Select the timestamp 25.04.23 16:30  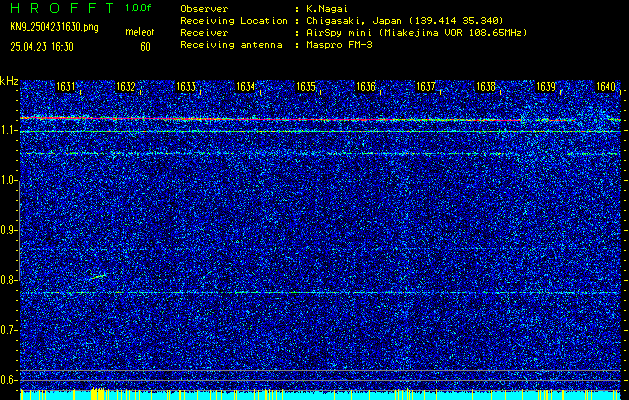(42, 47)
